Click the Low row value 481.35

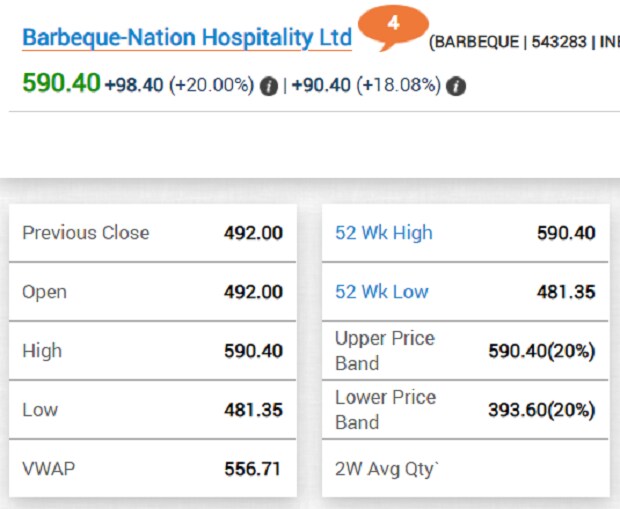click(x=253, y=410)
